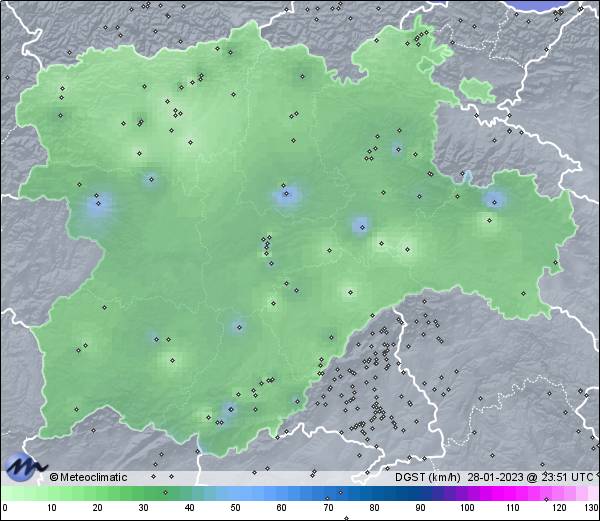Click the 80 label on the scale

[374, 508]
